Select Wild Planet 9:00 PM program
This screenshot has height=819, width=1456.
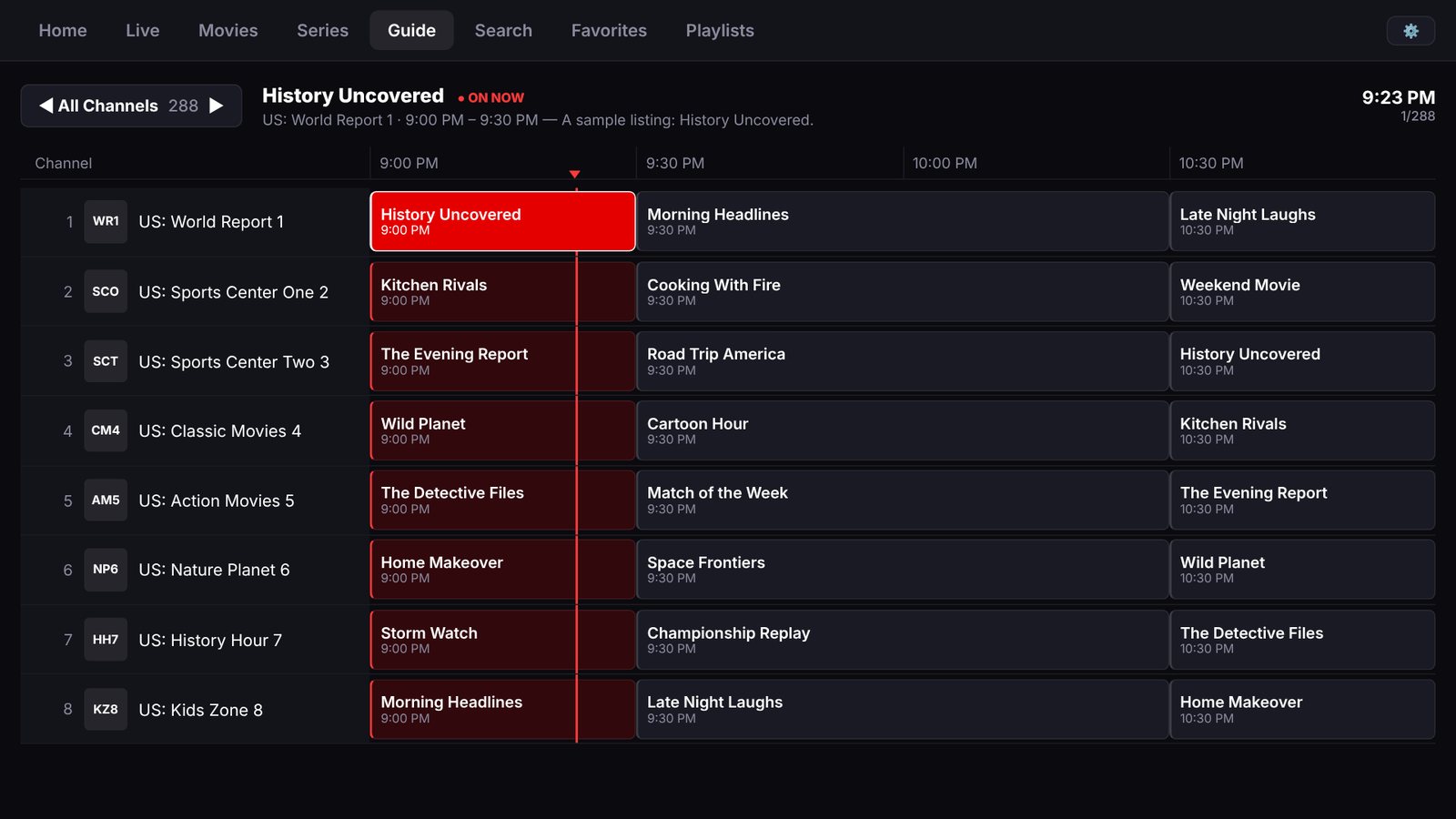coord(502,430)
